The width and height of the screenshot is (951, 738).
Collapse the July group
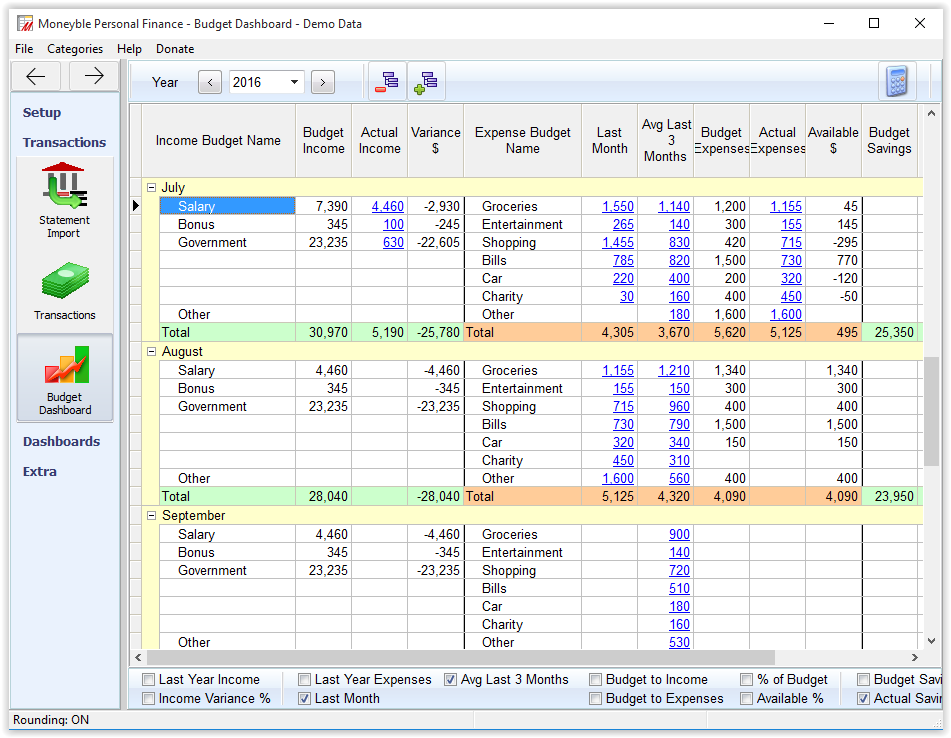152,188
